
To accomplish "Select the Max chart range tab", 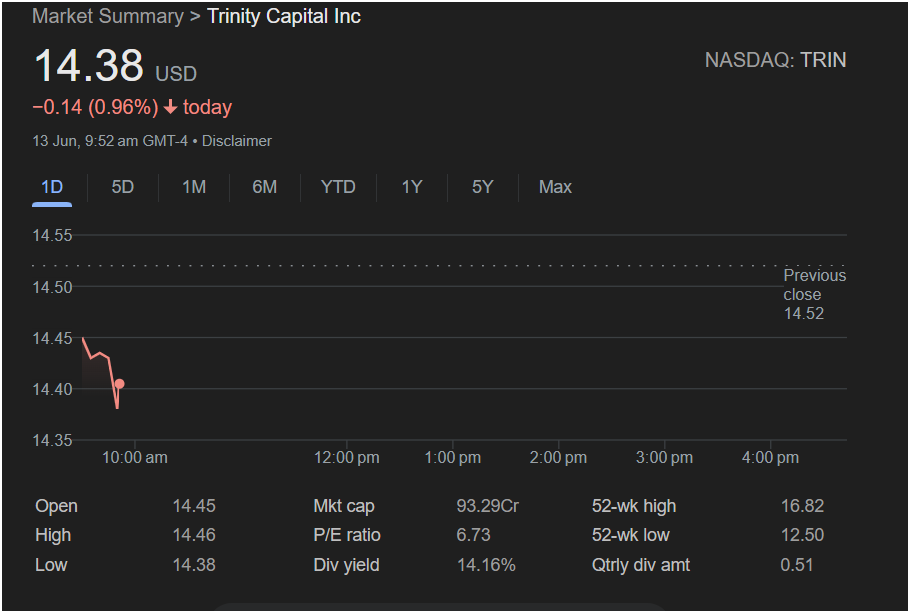I will [x=555, y=187].
